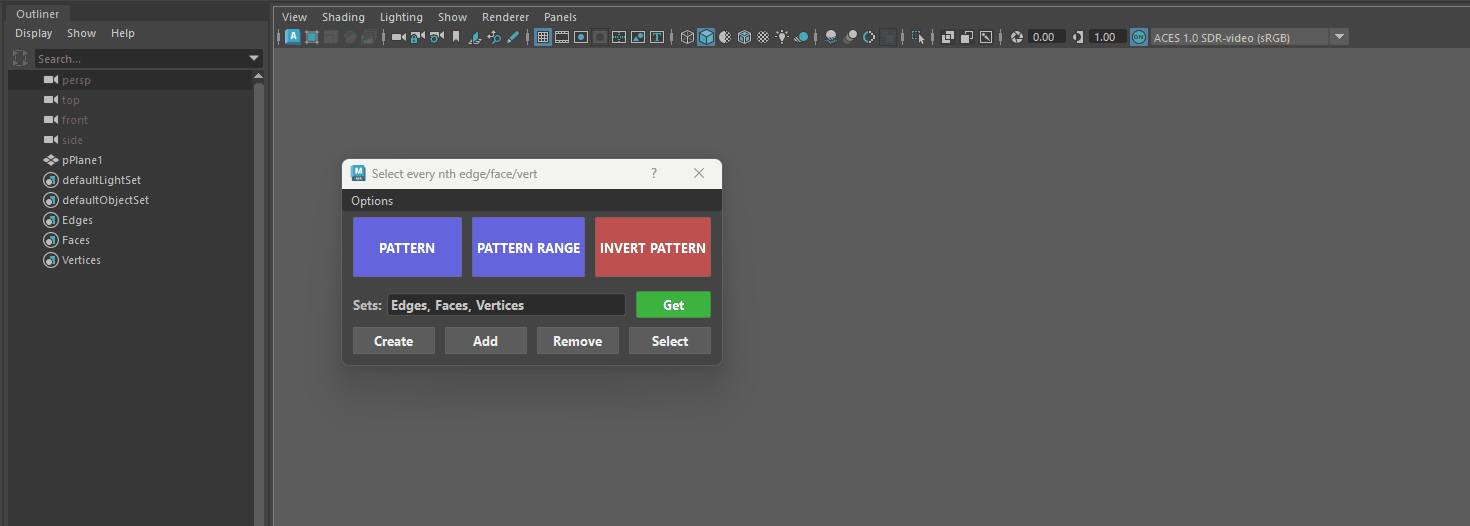Click the camera Bookmarks icon
The height and width of the screenshot is (526, 1470).
tap(456, 37)
